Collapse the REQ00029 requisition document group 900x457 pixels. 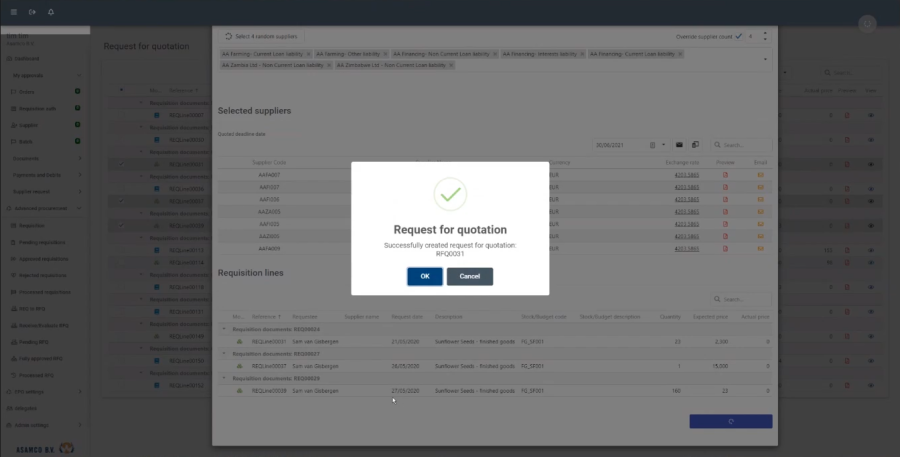coord(224,378)
